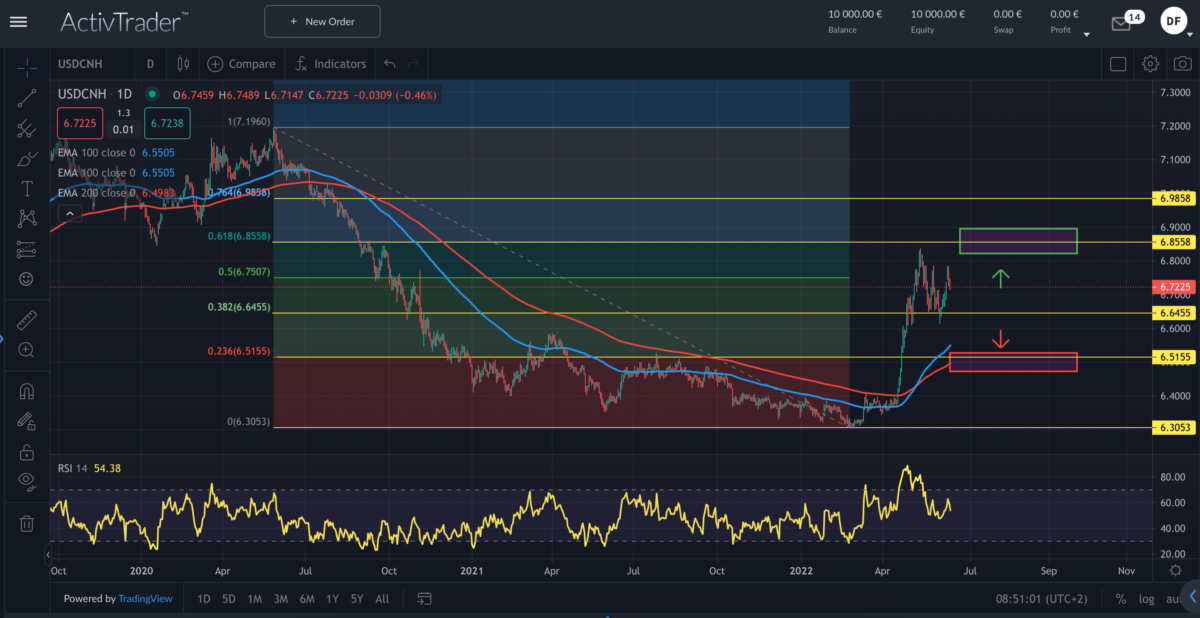Select the 5D time range
Viewport: 1200px width, 618px height.
229,599
